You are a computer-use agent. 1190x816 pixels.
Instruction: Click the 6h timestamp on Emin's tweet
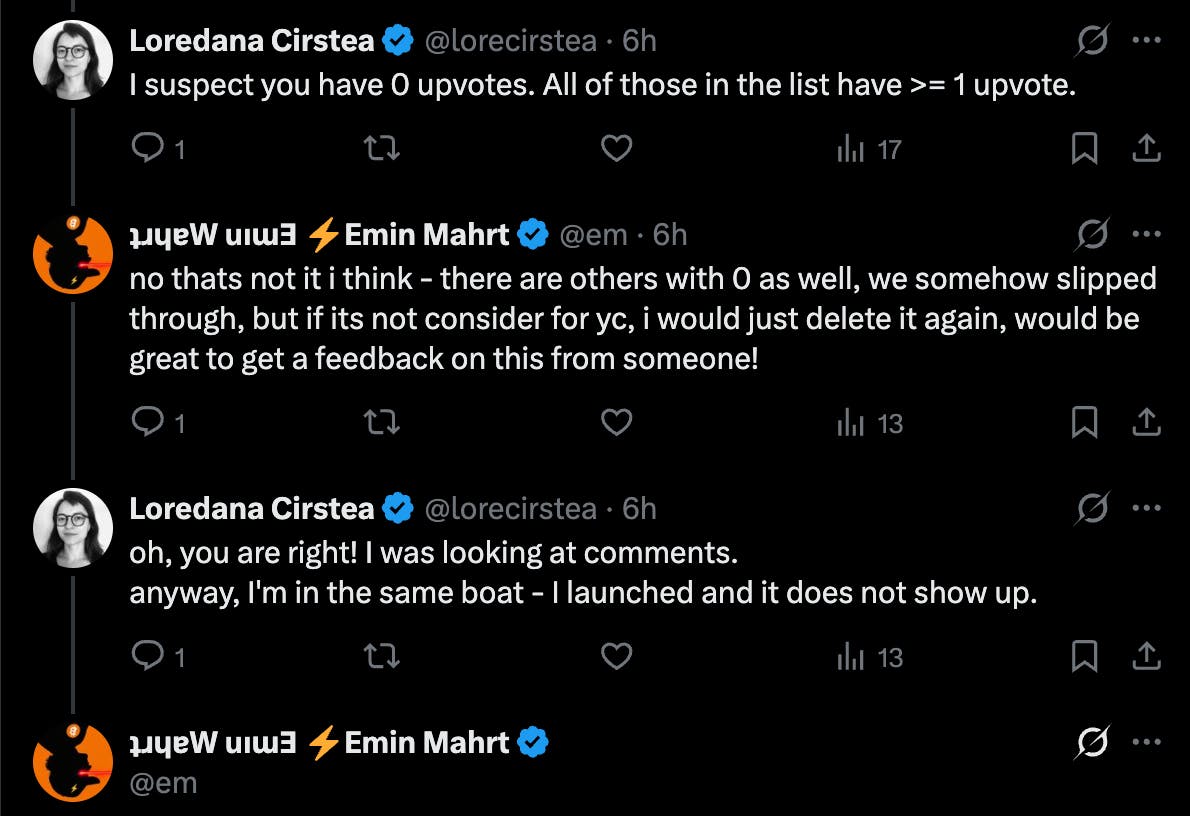tap(669, 235)
